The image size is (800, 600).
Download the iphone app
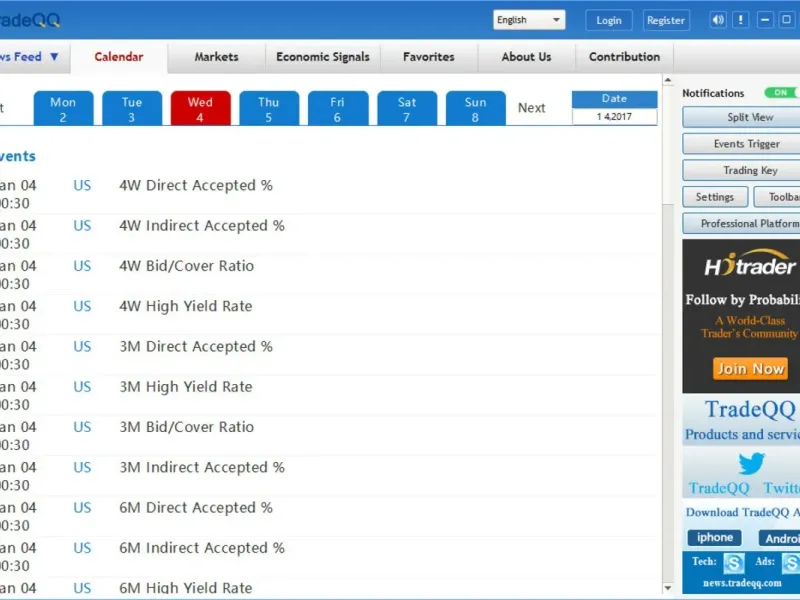pos(715,538)
